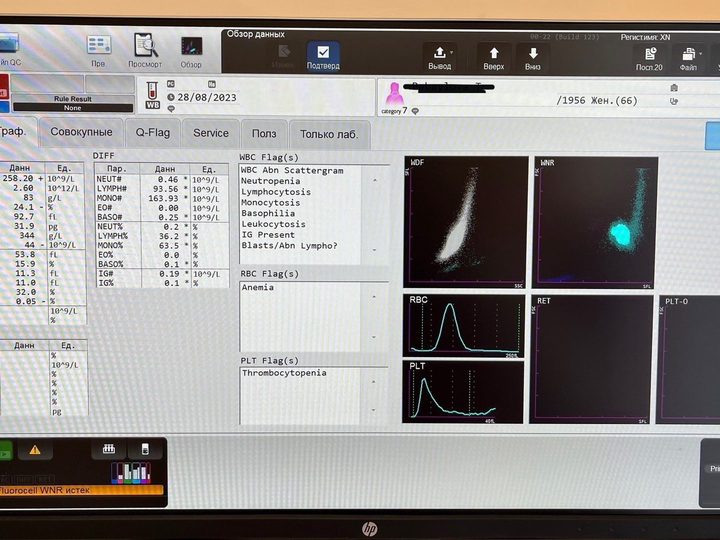The image size is (720, 540).
Task: Click the reagent container icon in status bar
Action: [x=145, y=449]
